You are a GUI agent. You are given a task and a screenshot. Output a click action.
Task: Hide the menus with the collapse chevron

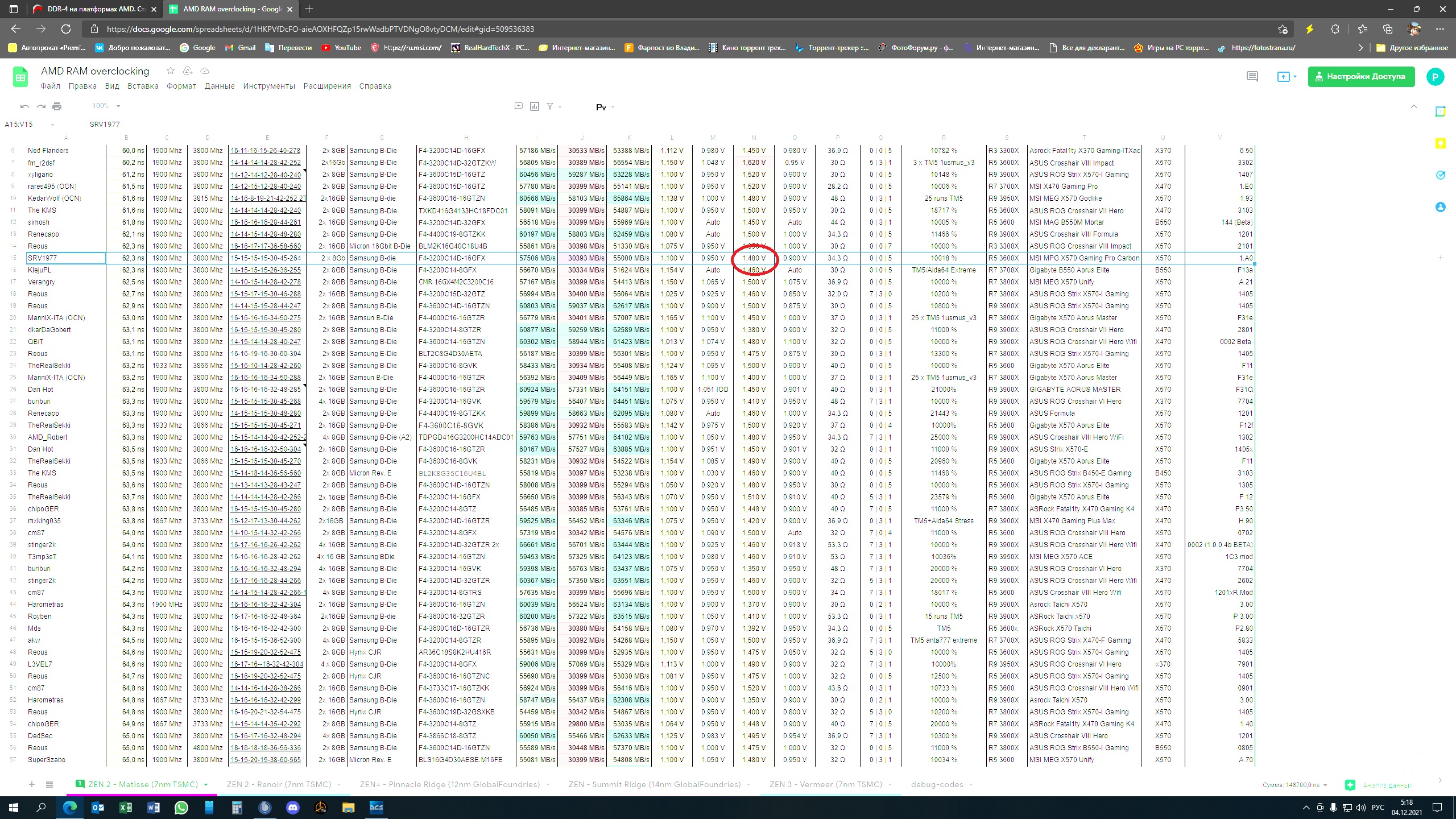point(1414,106)
